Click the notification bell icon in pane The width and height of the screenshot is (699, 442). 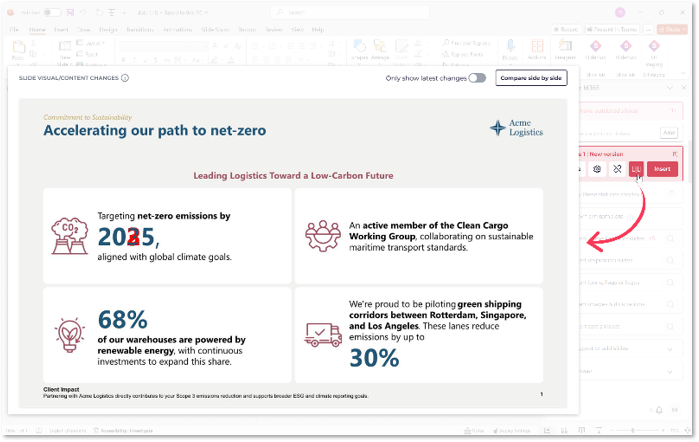coord(659,410)
